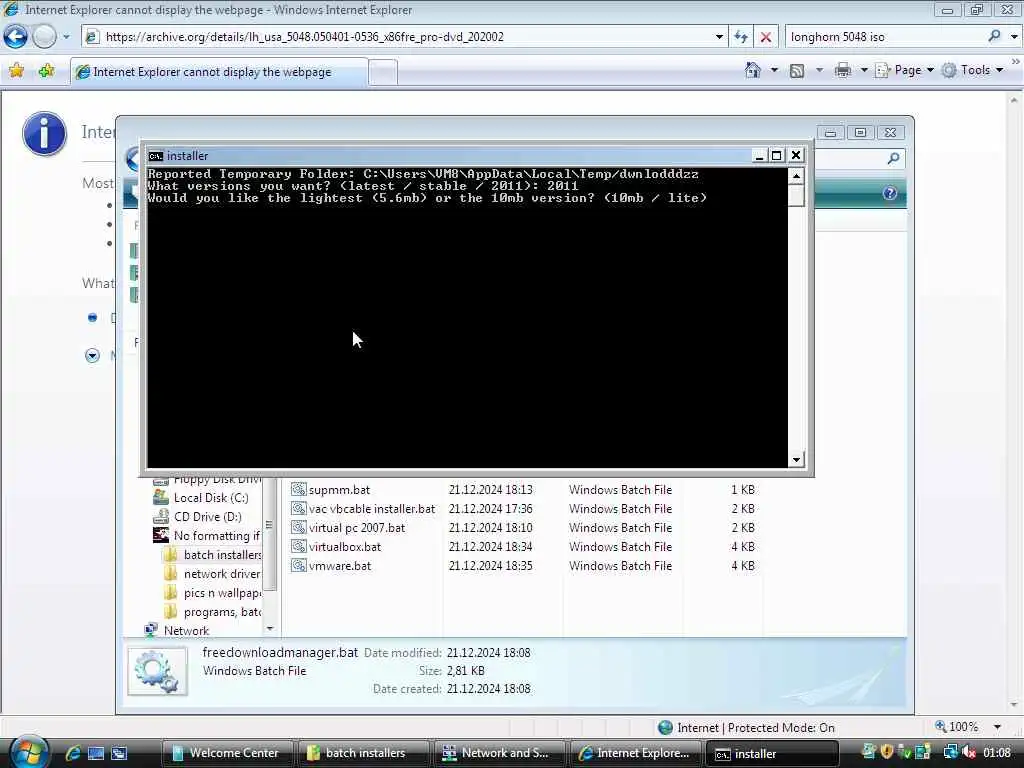
Task: Select Local Disk (C:) in the folder tree
Action: (x=210, y=498)
